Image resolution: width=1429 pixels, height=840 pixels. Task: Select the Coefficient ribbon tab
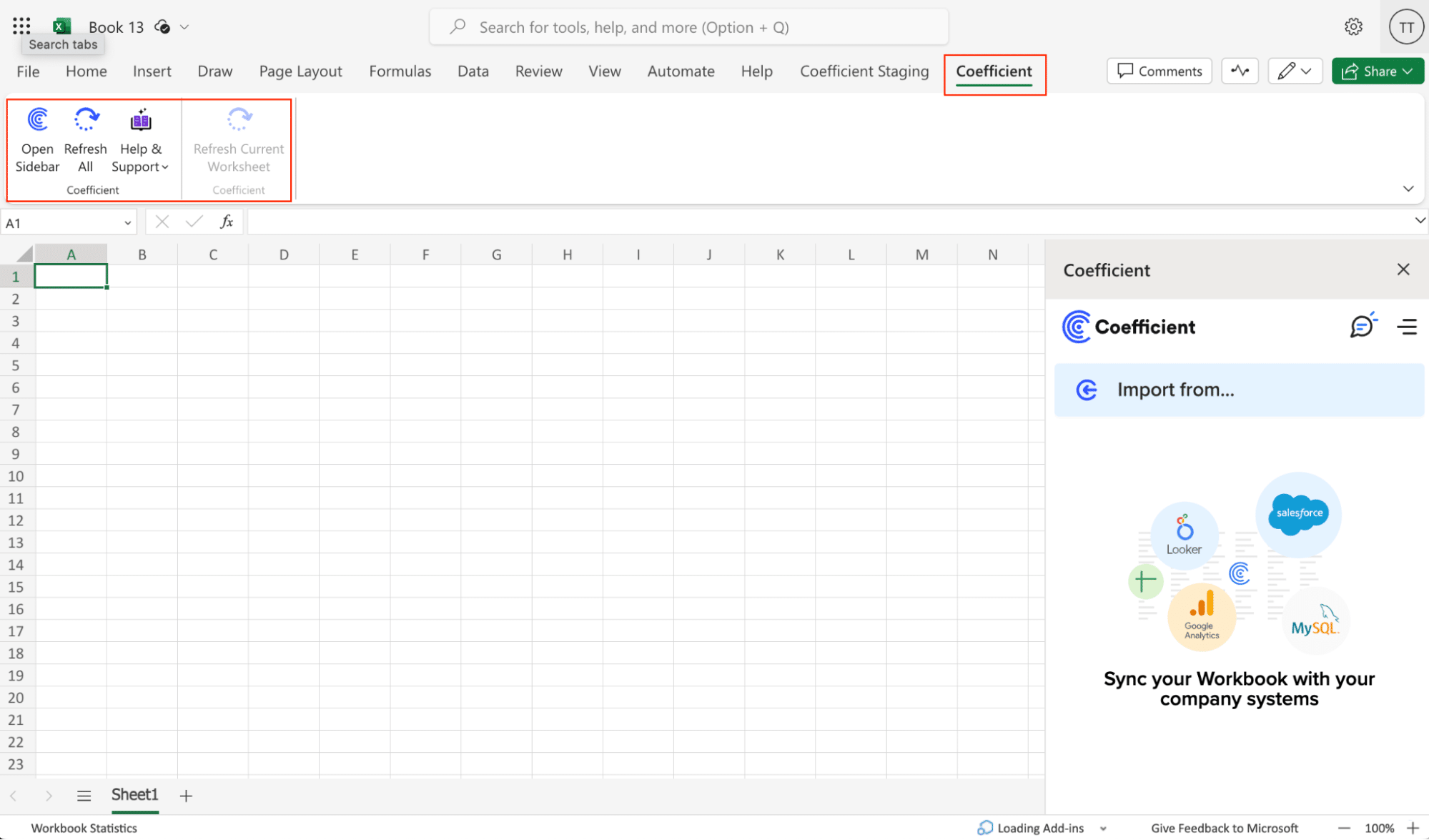[x=994, y=71]
